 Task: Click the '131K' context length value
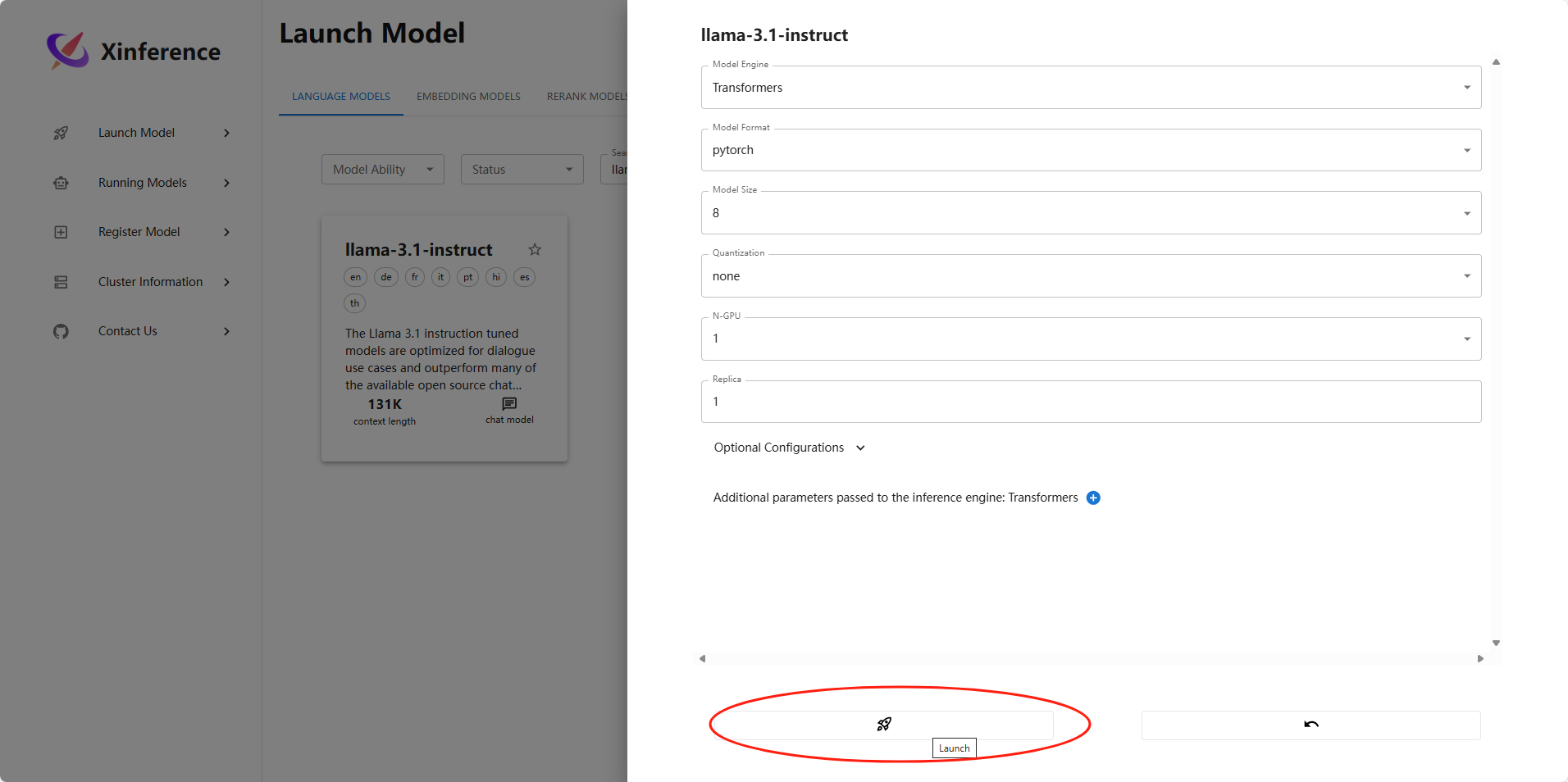pyautogui.click(x=385, y=404)
